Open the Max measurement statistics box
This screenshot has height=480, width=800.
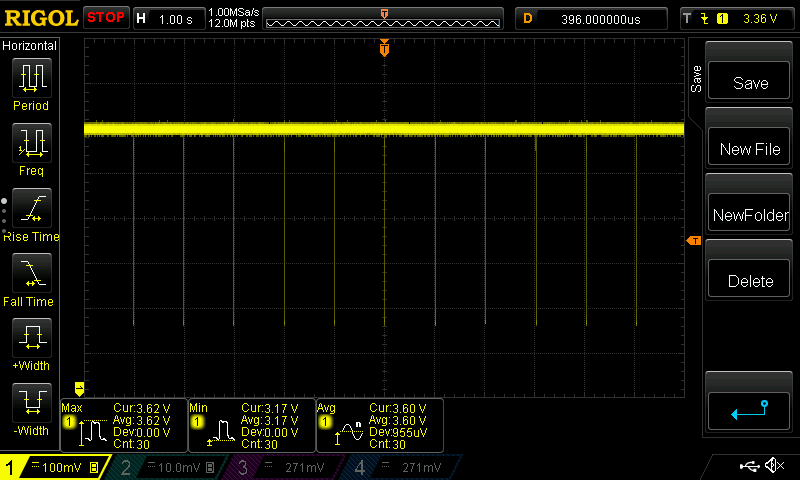pos(124,425)
